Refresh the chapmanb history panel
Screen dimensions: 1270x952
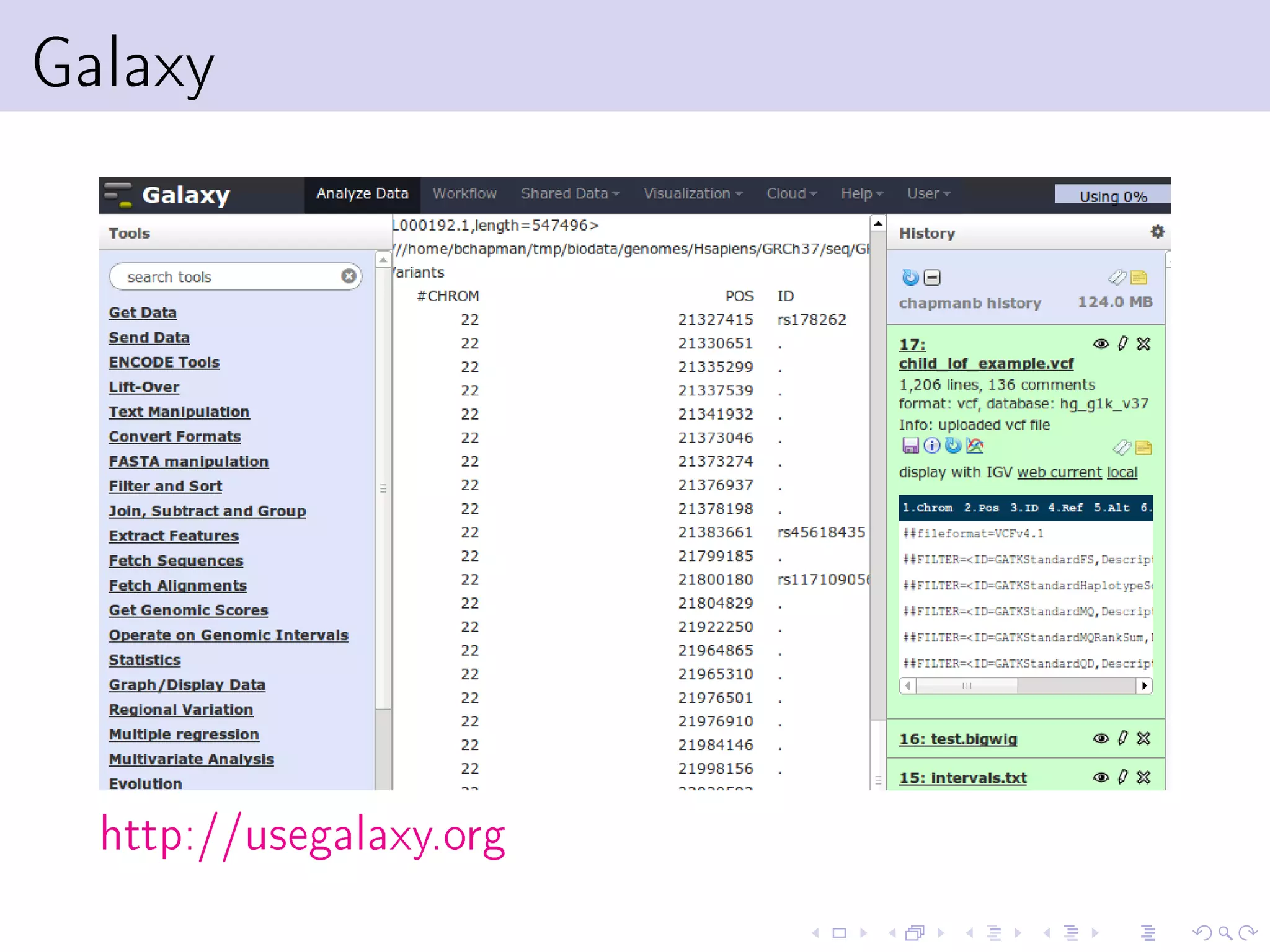(x=910, y=277)
